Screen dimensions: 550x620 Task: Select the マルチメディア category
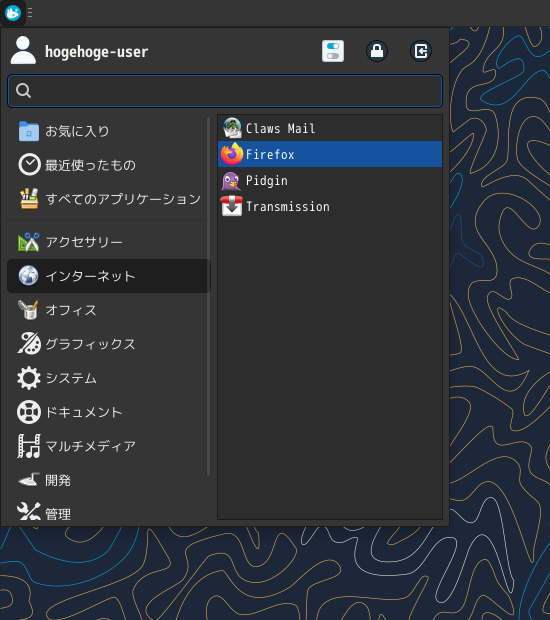click(x=108, y=446)
